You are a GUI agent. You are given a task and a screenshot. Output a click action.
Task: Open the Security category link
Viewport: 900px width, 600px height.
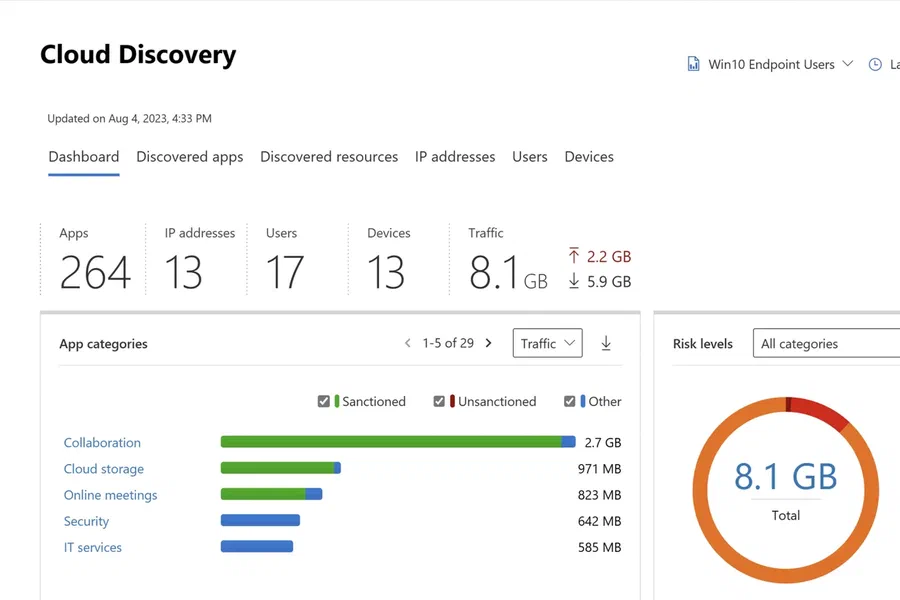[x=86, y=521]
